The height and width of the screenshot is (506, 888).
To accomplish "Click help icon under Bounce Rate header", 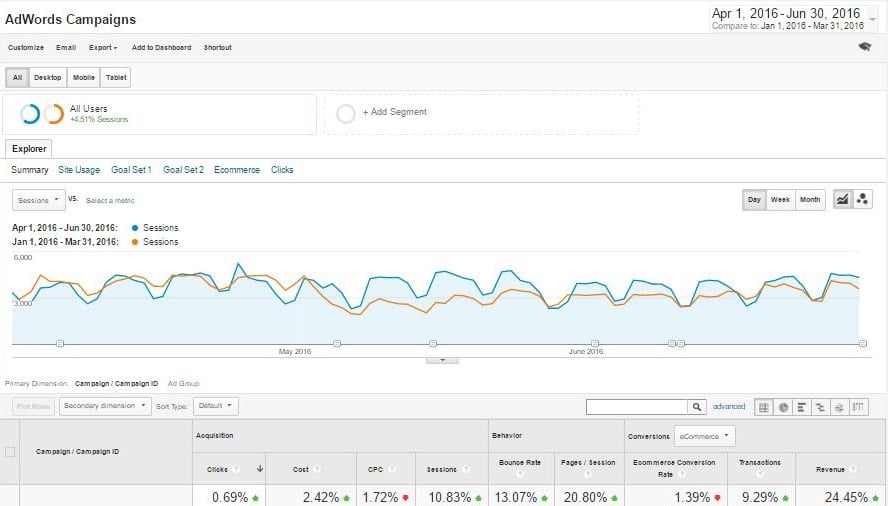I will tap(520, 474).
